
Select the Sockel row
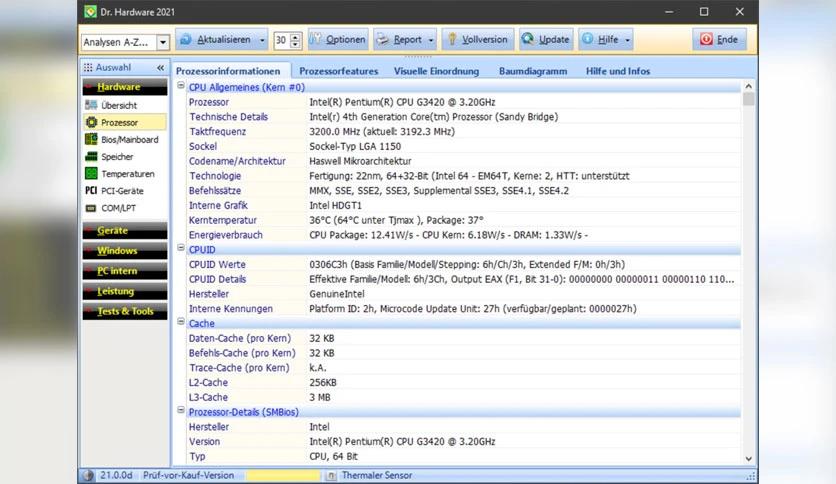[x=463, y=146]
